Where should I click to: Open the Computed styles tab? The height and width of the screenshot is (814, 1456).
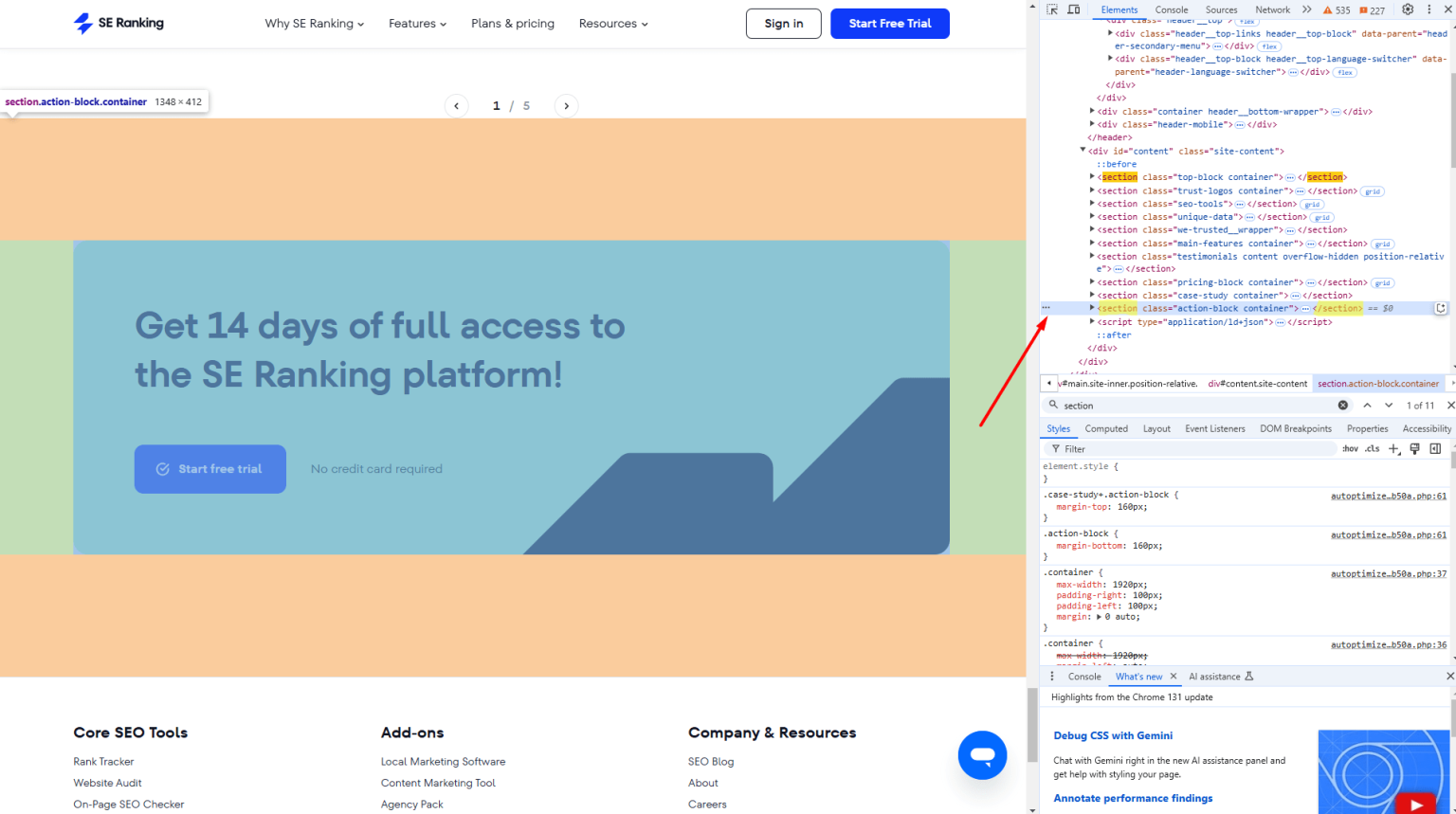pos(1105,428)
